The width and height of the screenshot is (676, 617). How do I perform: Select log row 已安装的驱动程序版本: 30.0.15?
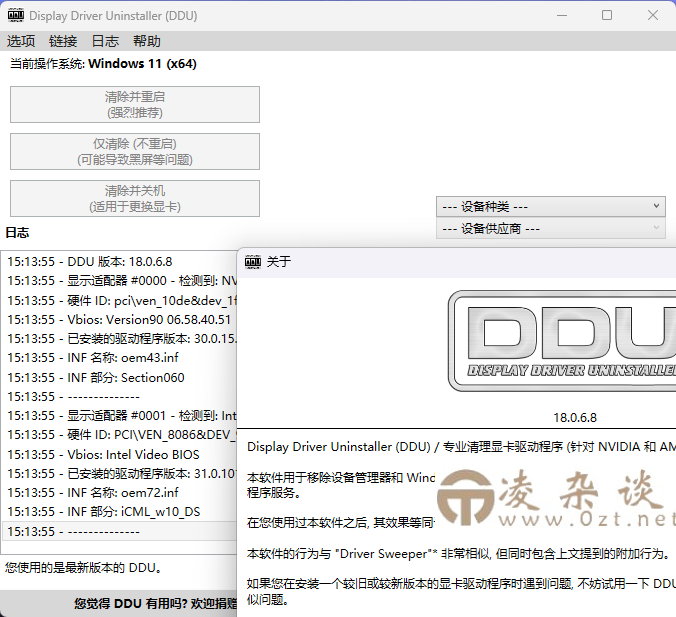tap(119, 338)
